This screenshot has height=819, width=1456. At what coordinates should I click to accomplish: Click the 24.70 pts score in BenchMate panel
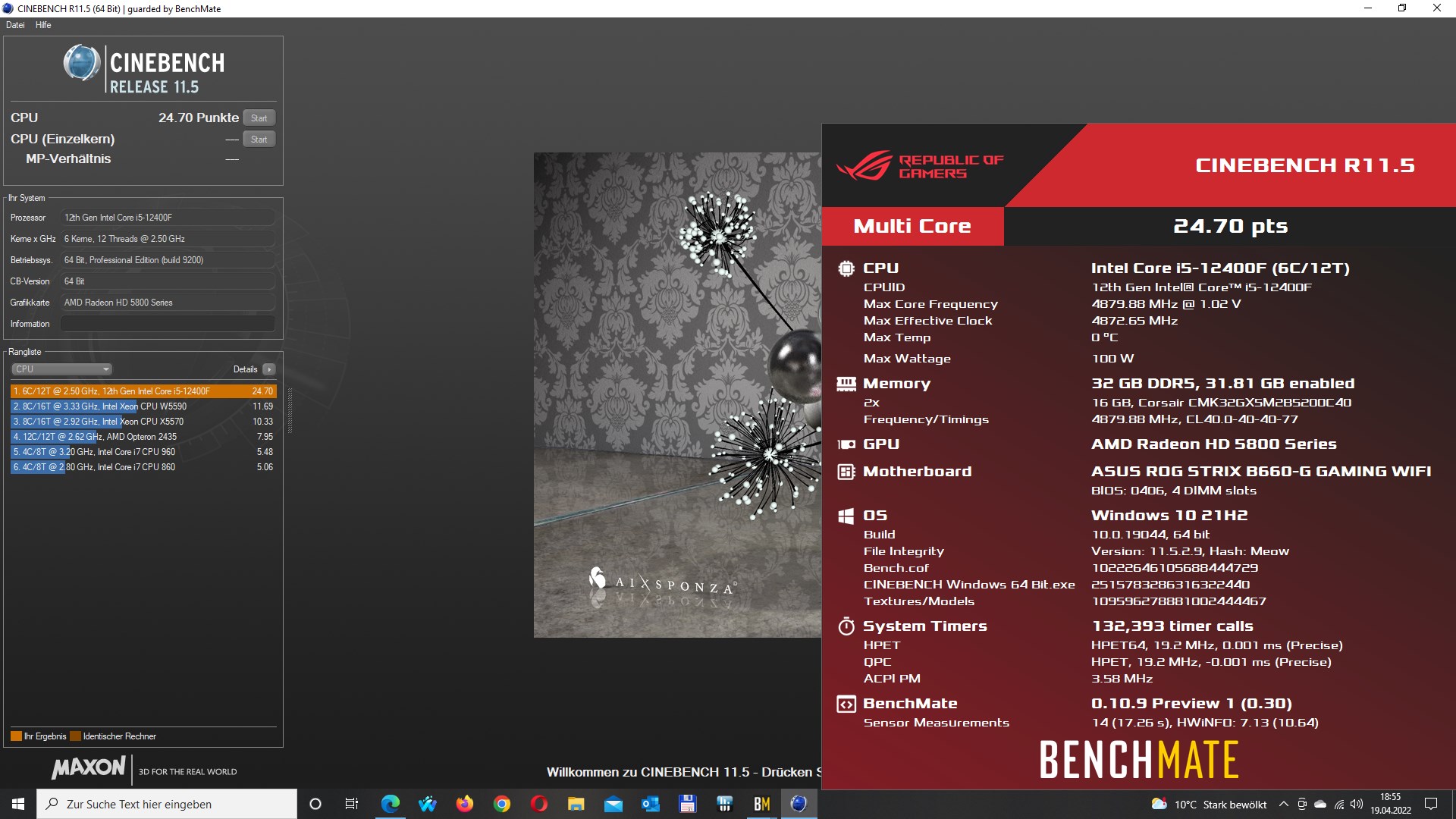point(1230,226)
